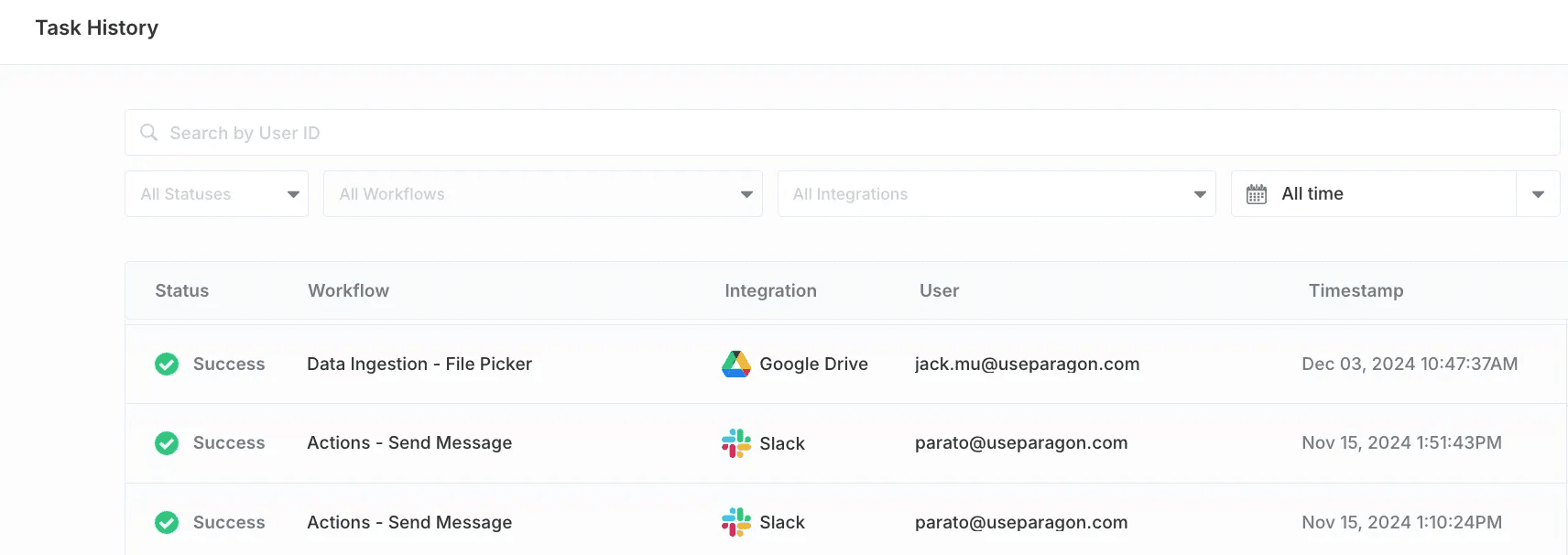Screen dimensions: 1568x555
Task: Click the success checkmark in the 1:10:24PM row
Action: (x=167, y=522)
